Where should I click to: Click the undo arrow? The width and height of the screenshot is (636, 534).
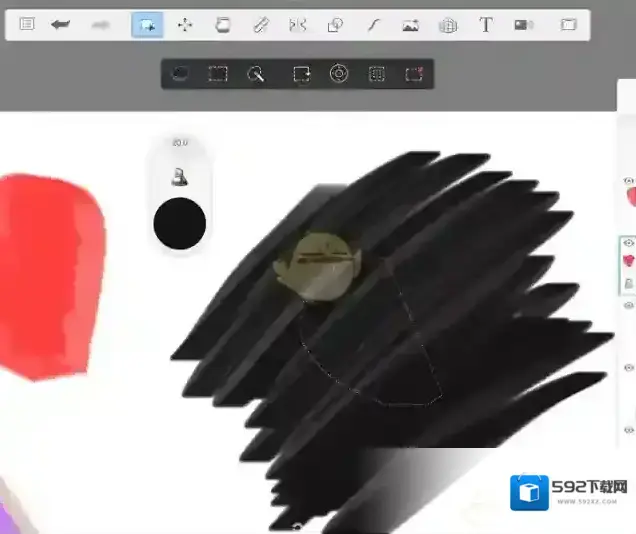(x=61, y=25)
